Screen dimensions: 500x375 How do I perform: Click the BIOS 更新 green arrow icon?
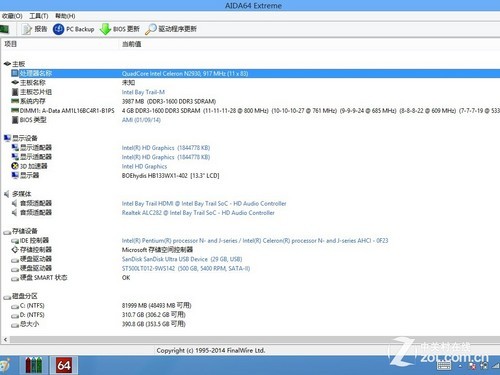[105, 29]
